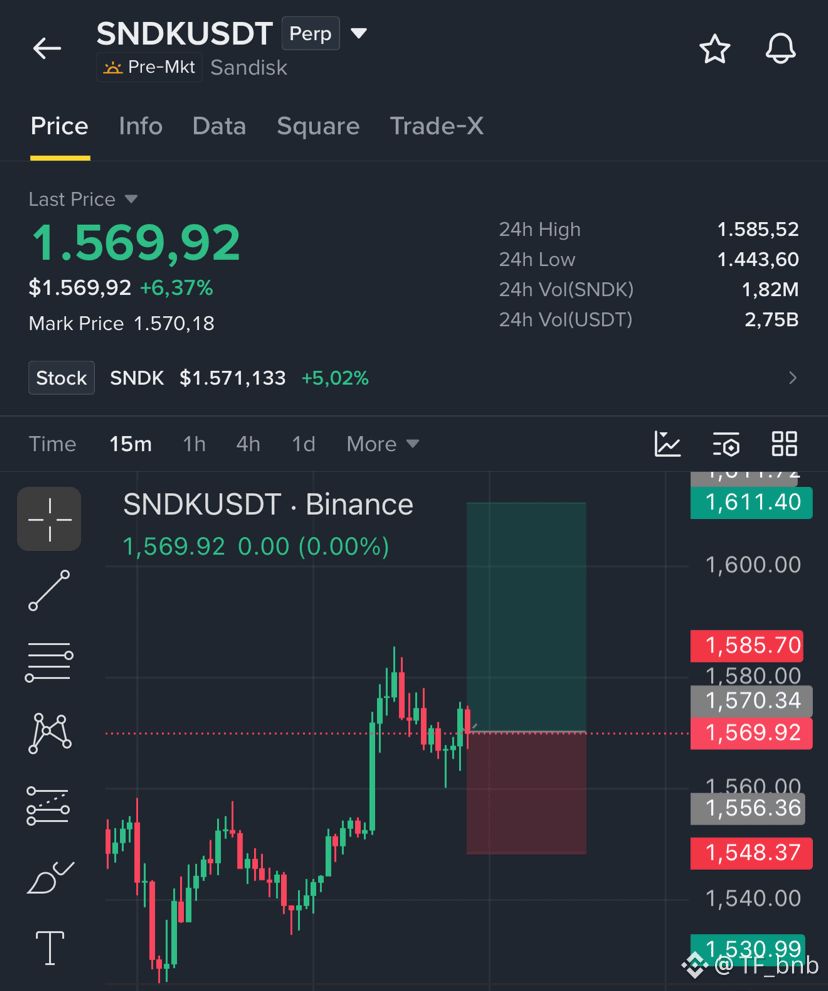Open stock details chevron on SNDK row

(793, 378)
